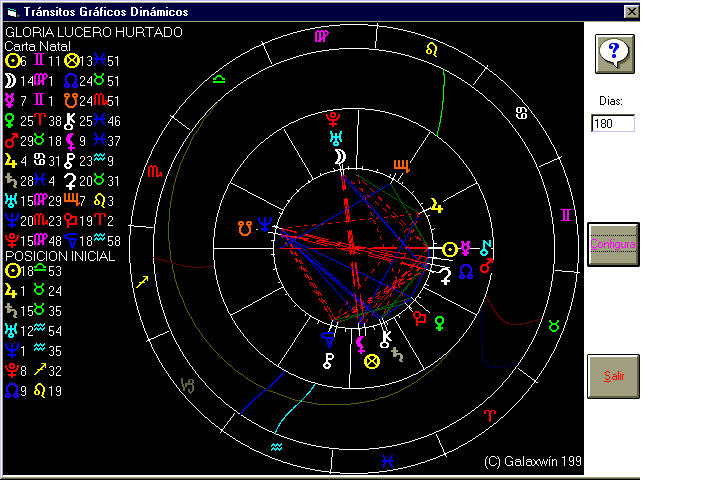Close the Tránsitos Gráficos Dinámicos window

click(x=631, y=11)
